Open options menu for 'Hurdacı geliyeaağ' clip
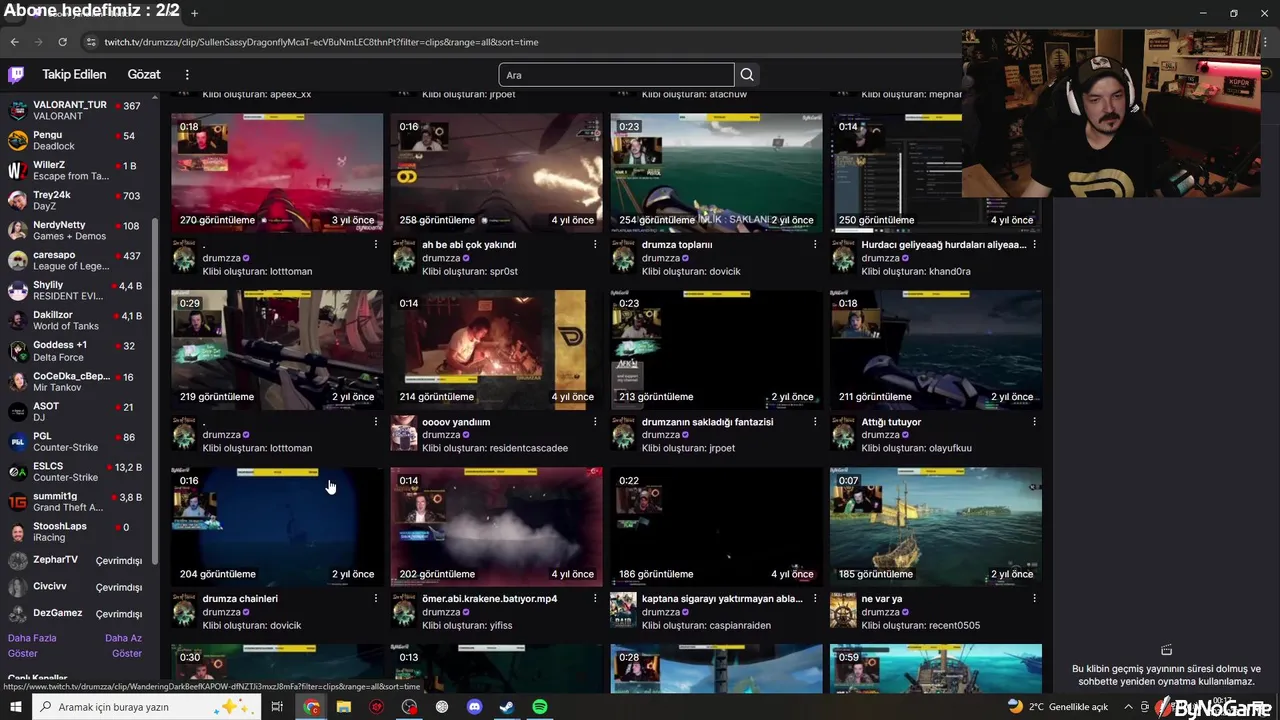The width and height of the screenshot is (1280, 720). coord(1034,245)
